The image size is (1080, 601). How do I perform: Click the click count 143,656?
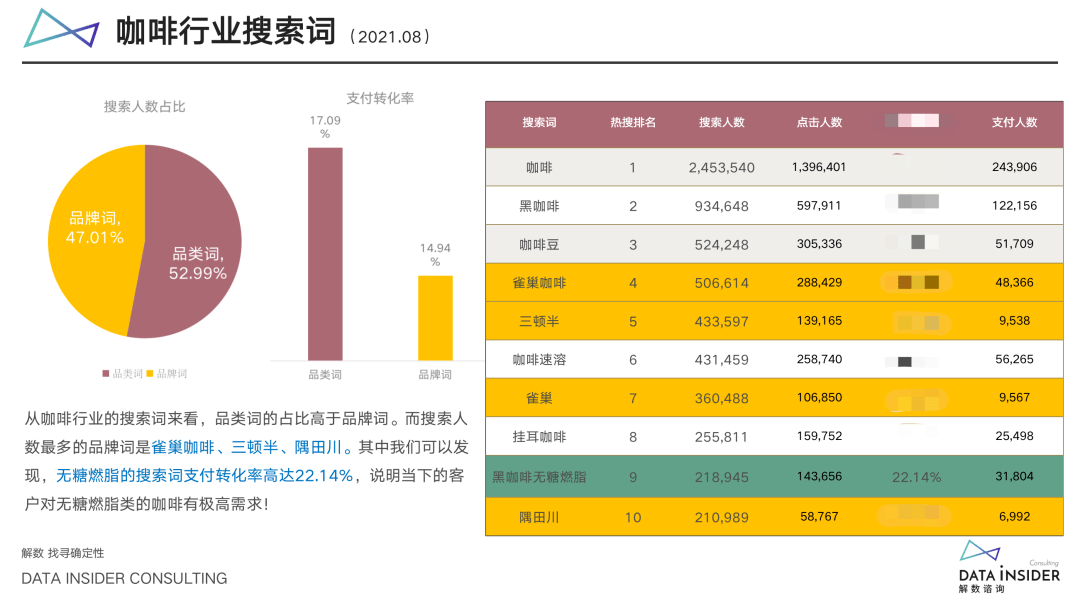click(x=819, y=476)
